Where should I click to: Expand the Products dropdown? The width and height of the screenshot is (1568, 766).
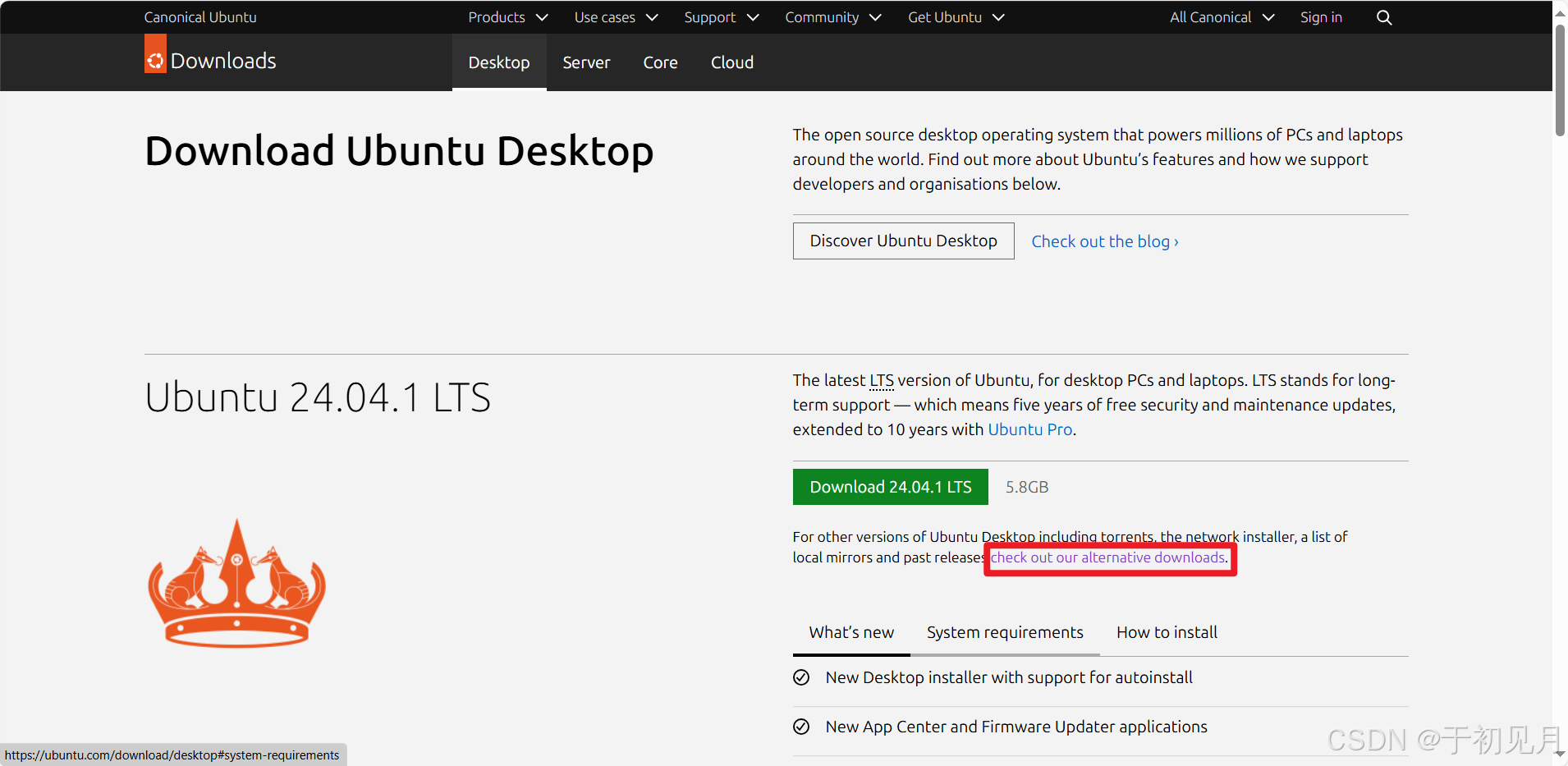(507, 17)
